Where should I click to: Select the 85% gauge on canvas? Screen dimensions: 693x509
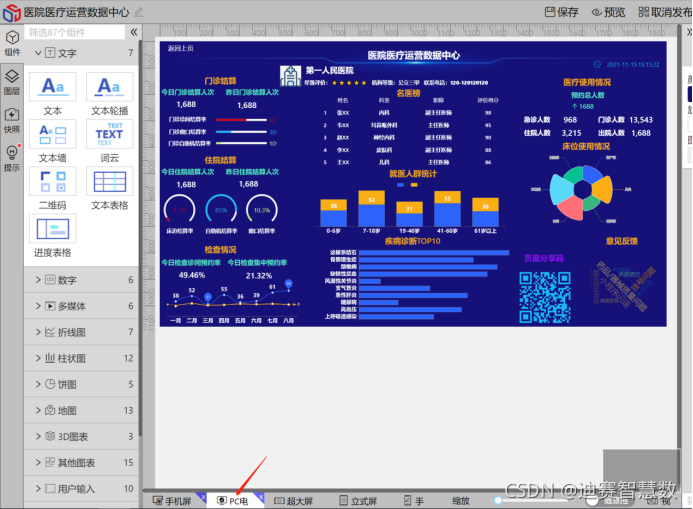tap(221, 209)
